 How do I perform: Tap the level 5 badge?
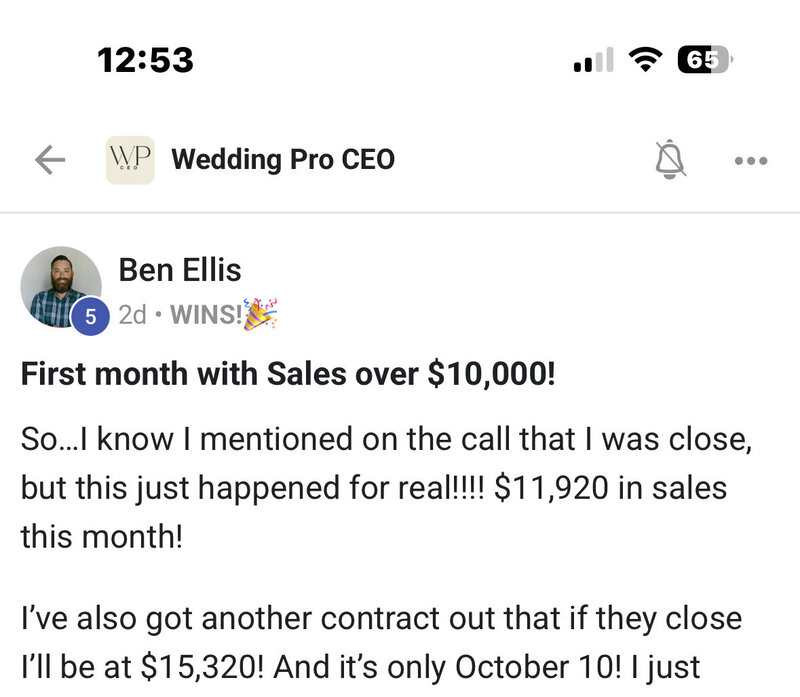coord(90,317)
